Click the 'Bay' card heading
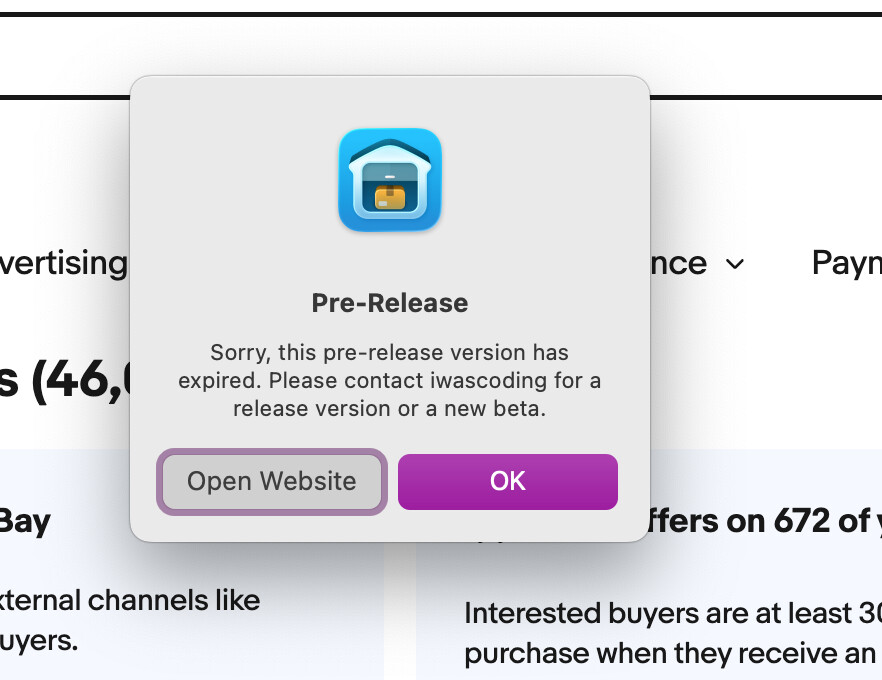Viewport: 882px width, 680px height. (25, 523)
